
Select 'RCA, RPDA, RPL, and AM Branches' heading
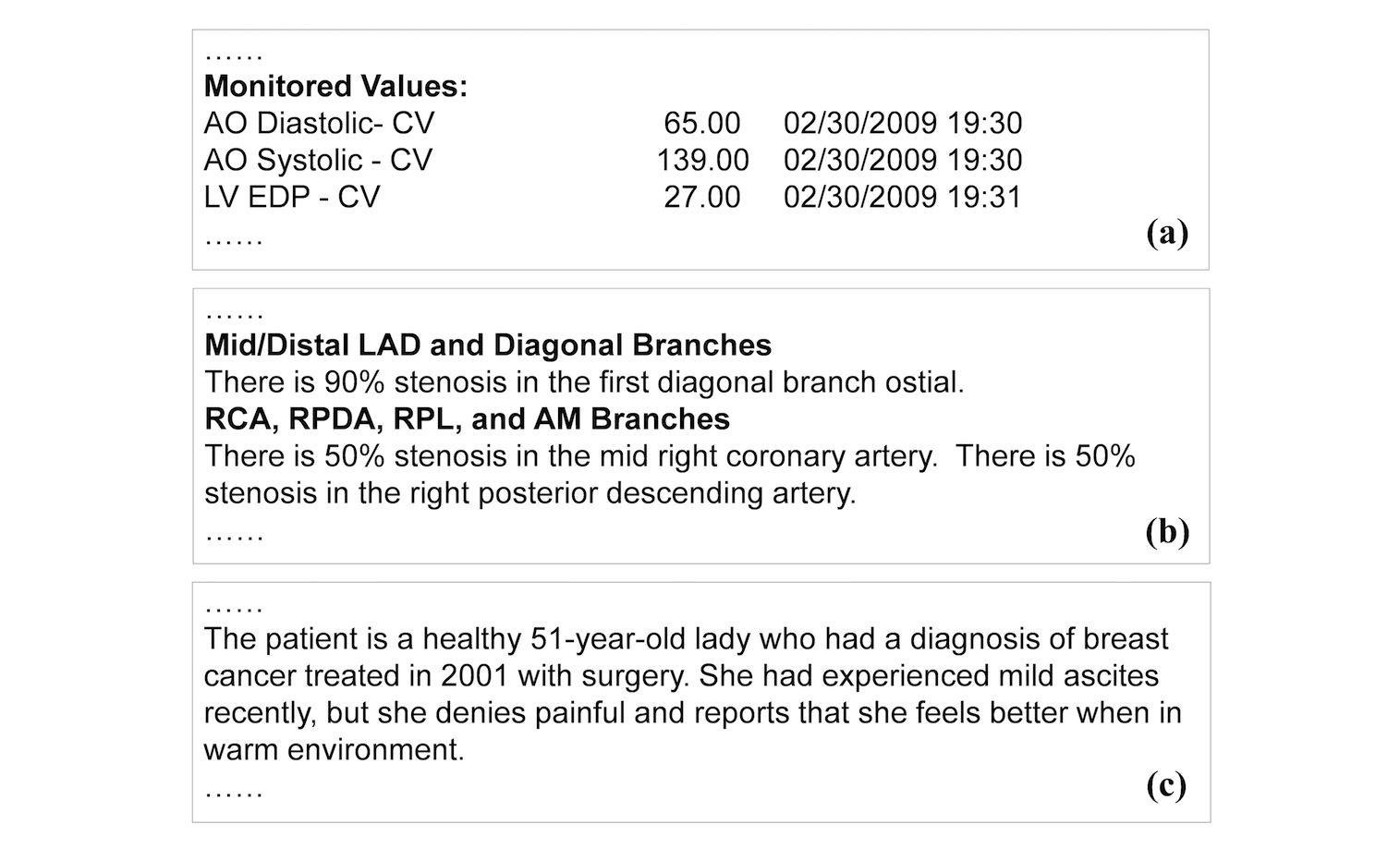click(467, 418)
